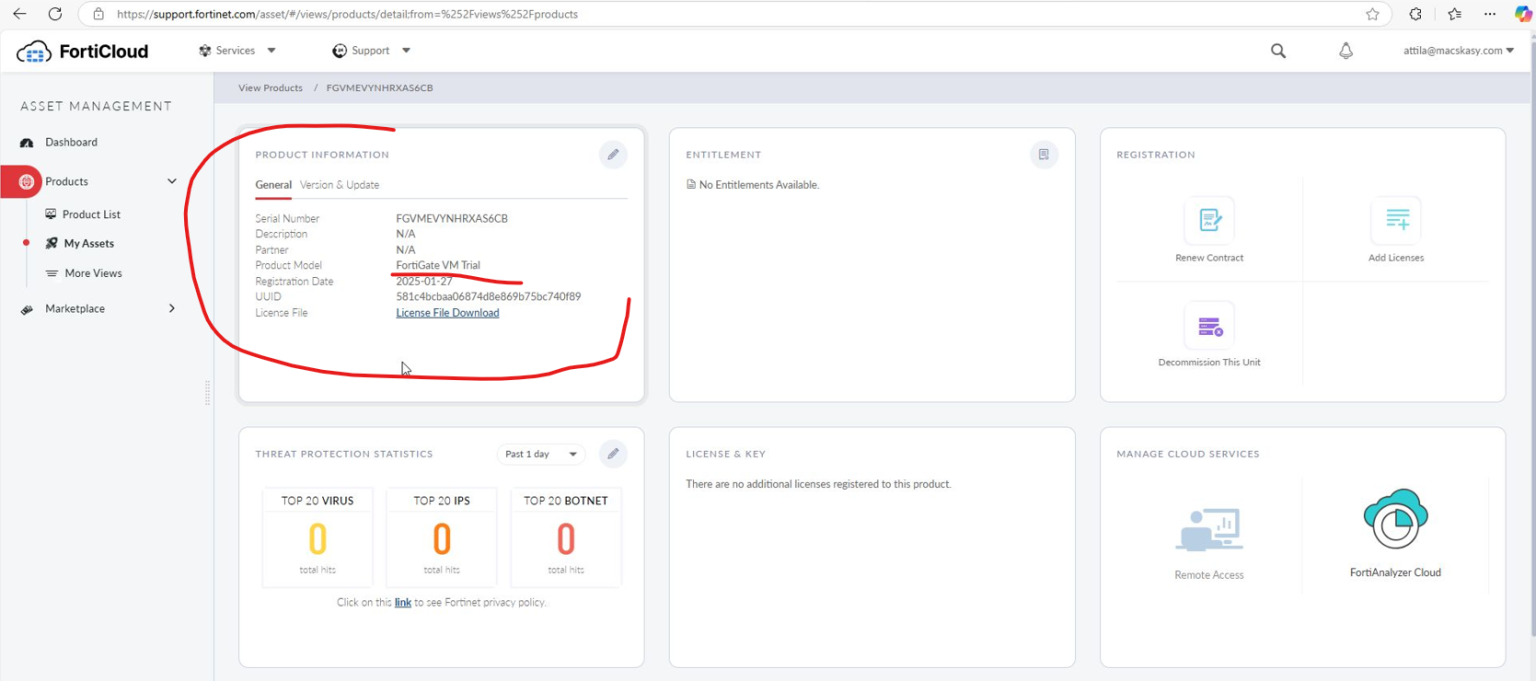1536x681 pixels.
Task: Launch FortiAnalyzer Cloud
Action: (1396, 520)
